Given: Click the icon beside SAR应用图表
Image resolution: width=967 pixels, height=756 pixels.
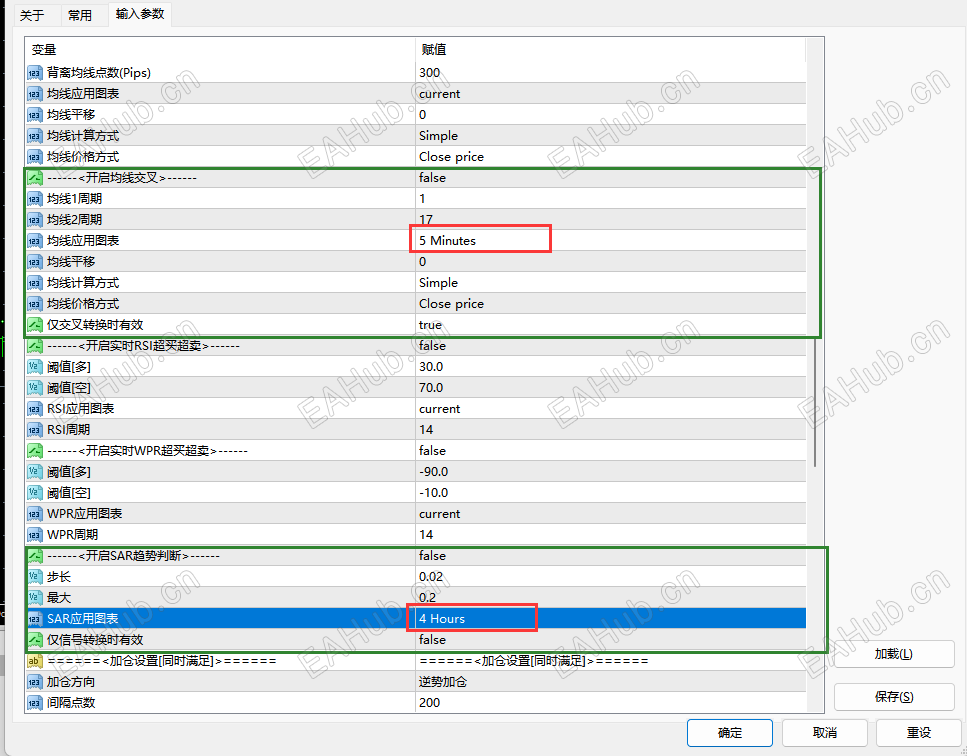Looking at the screenshot, I should pyautogui.click(x=35, y=618).
